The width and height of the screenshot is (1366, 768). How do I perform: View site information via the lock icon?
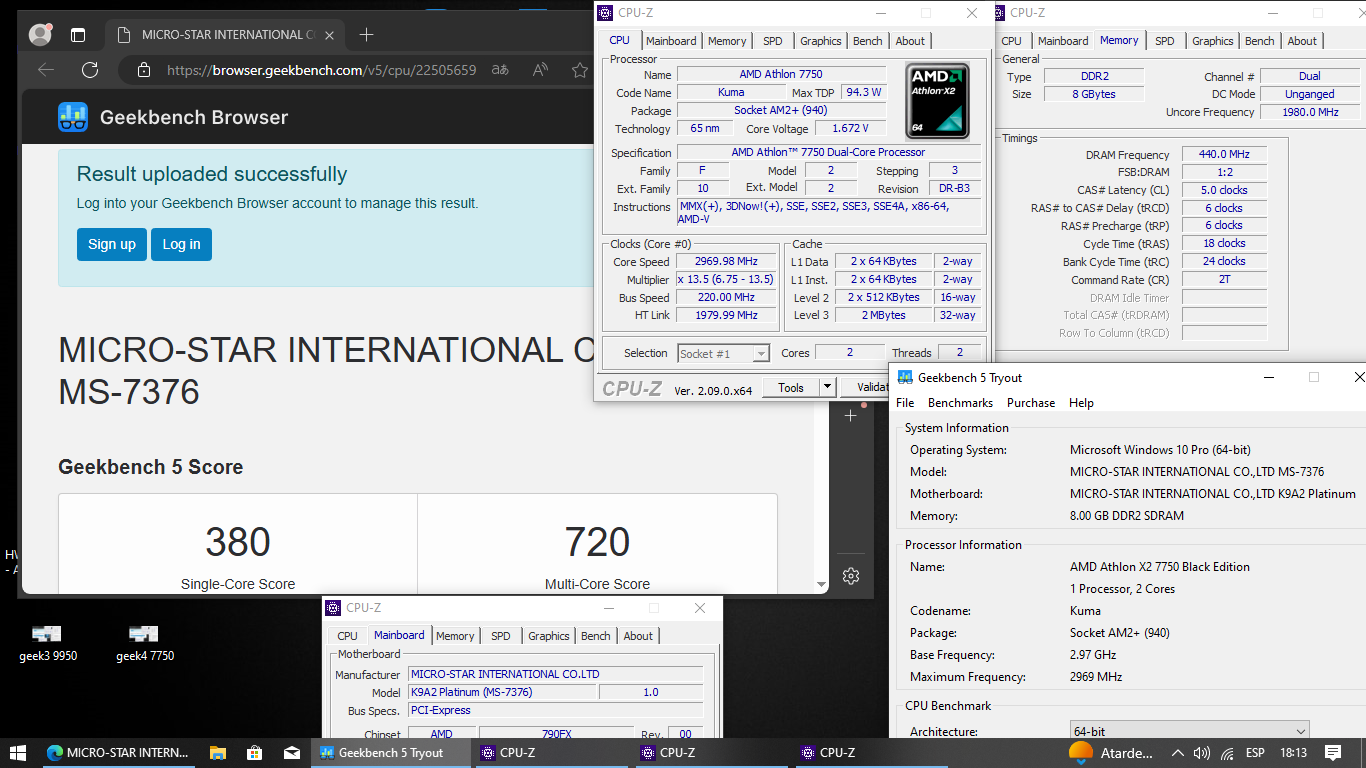coord(144,70)
